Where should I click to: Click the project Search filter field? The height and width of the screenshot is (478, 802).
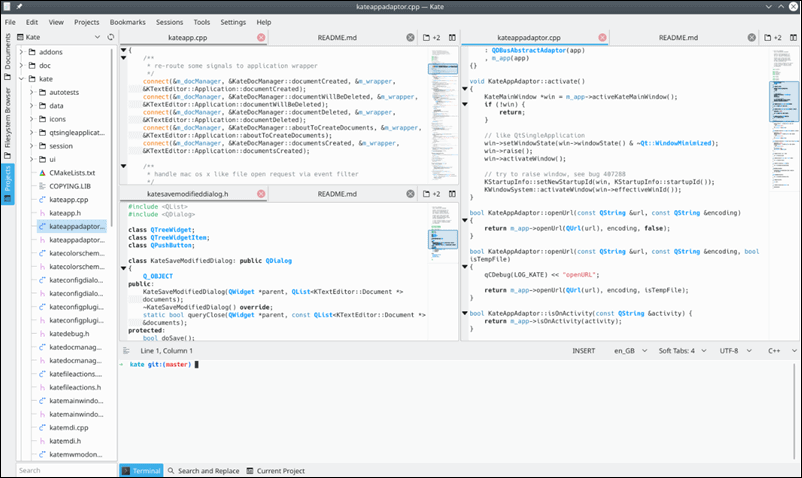66,470
